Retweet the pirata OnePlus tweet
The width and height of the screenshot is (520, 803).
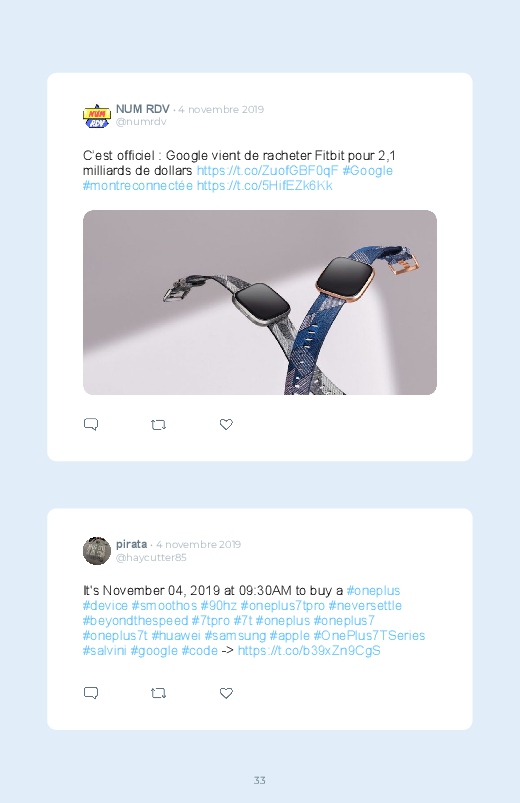[x=158, y=693]
